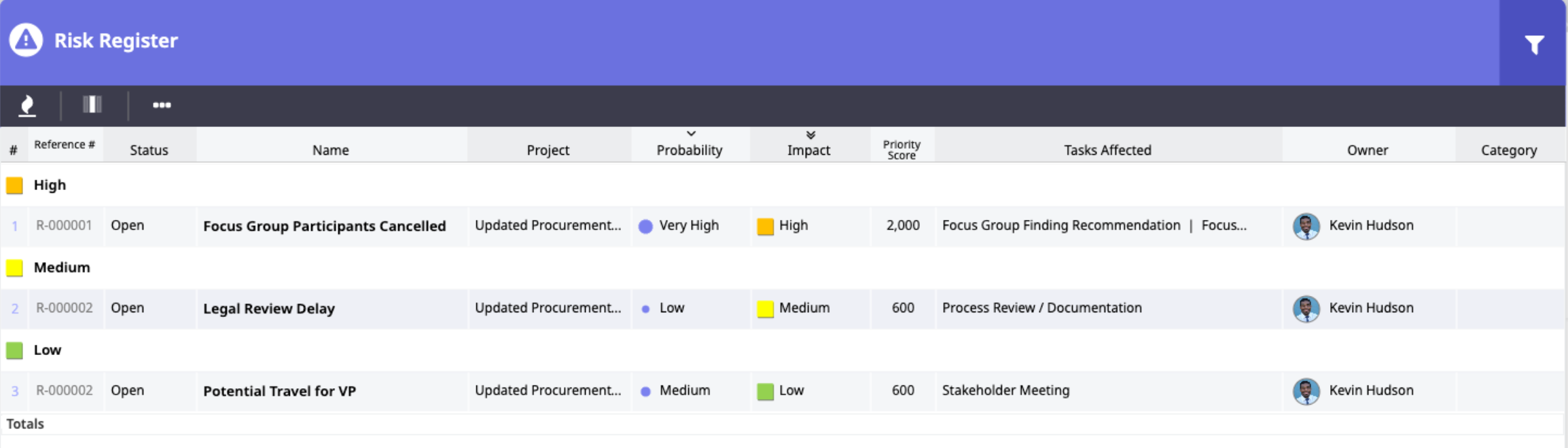Click the Very High probability cell

click(688, 226)
